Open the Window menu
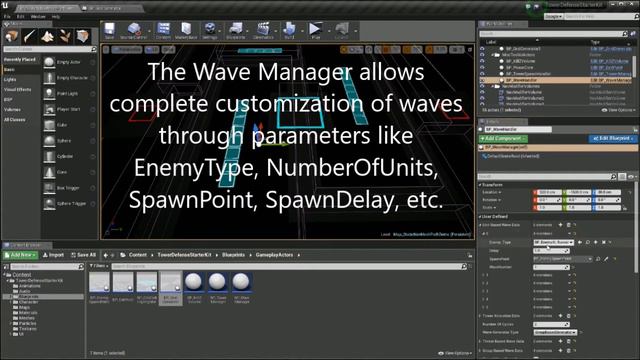The height and width of the screenshot is (360, 640). [38, 17]
